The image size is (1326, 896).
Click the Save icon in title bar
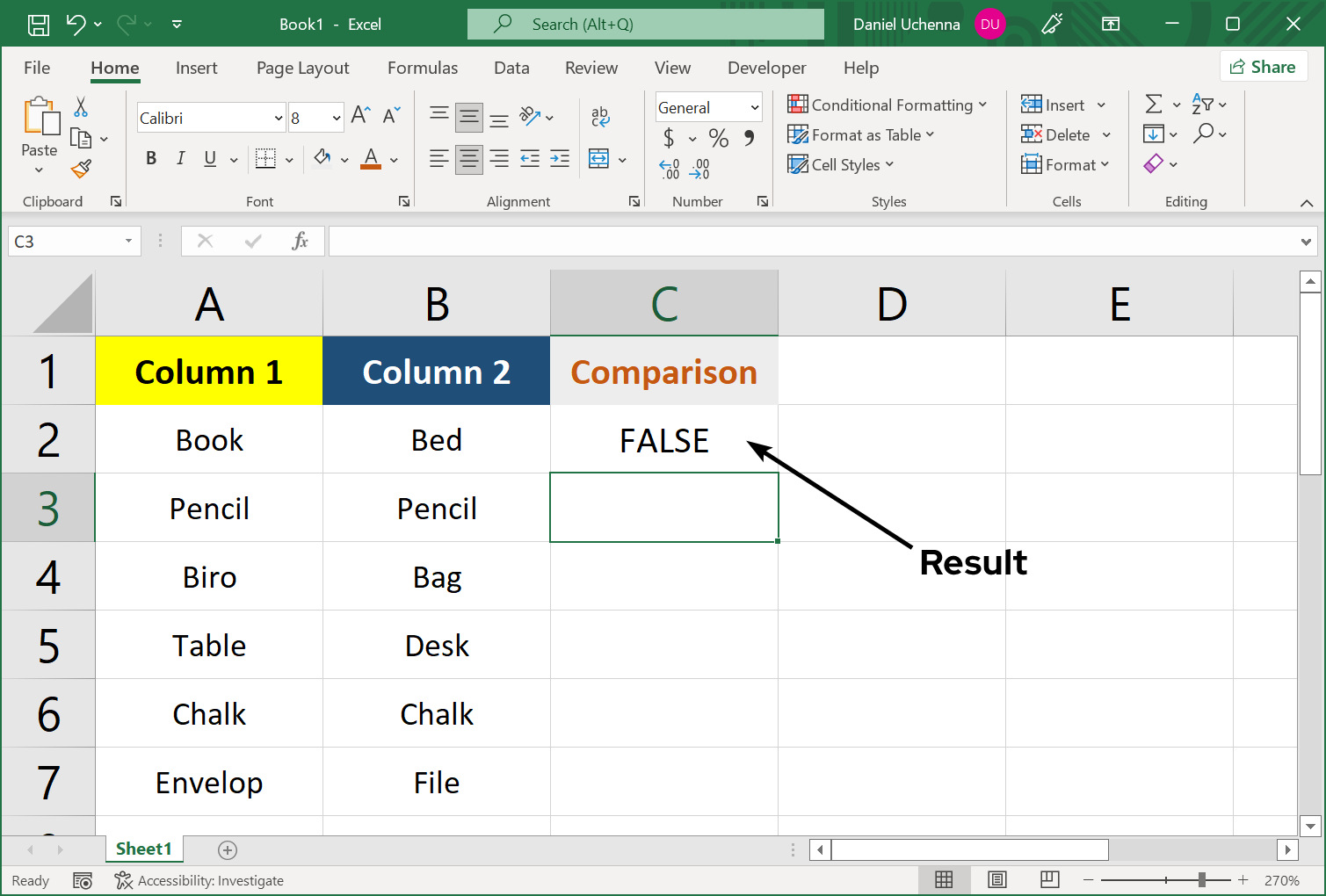[39, 25]
